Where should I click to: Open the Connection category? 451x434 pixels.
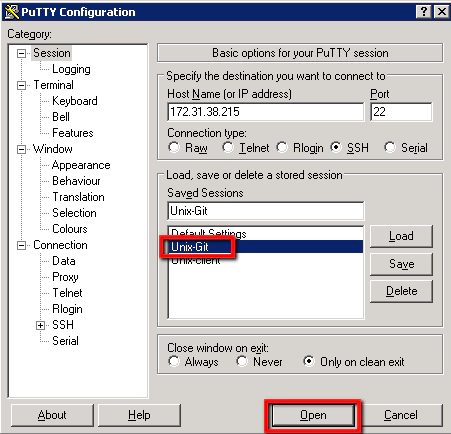(x=60, y=245)
